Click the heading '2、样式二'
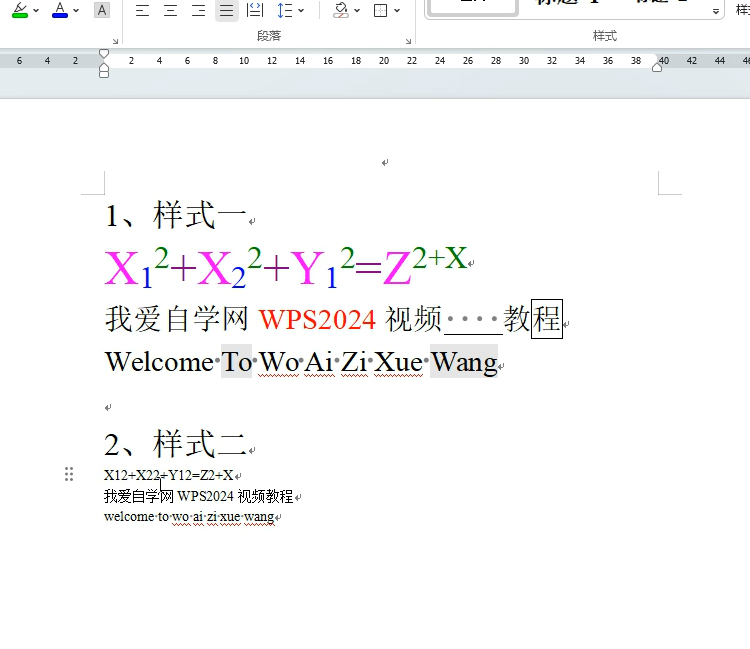 [x=176, y=443]
